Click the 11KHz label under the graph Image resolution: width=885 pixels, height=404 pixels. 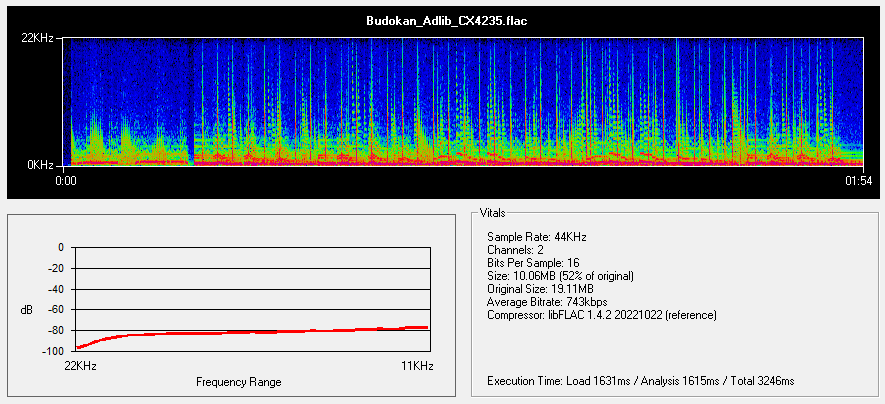pos(417,367)
